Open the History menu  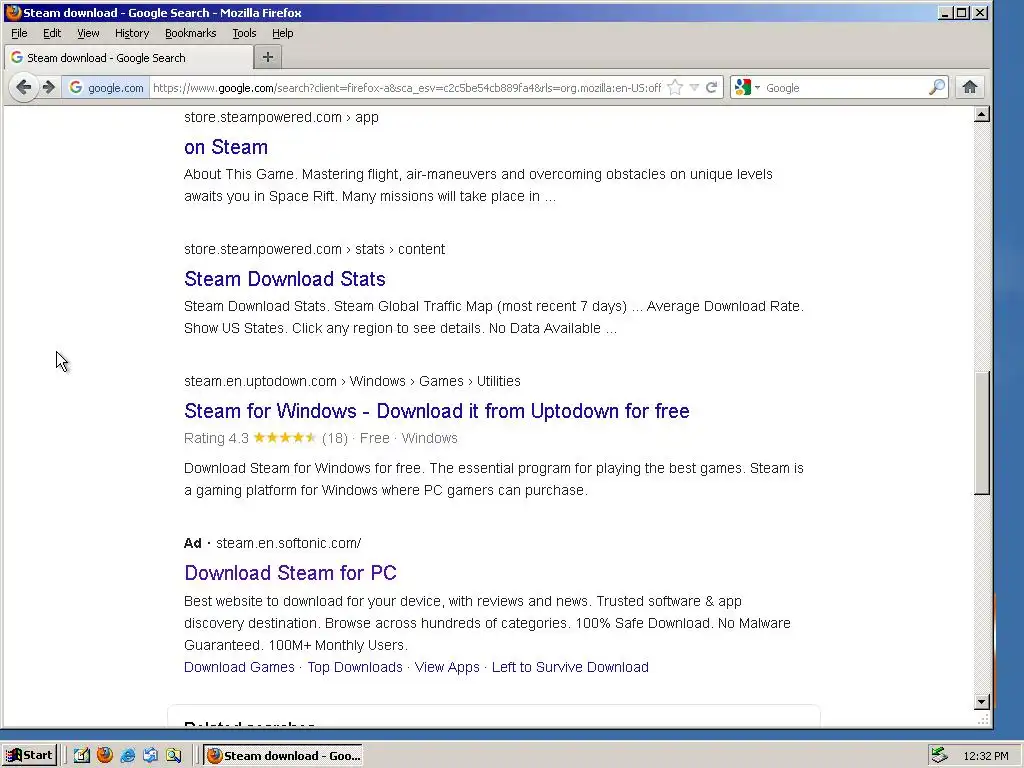(132, 33)
